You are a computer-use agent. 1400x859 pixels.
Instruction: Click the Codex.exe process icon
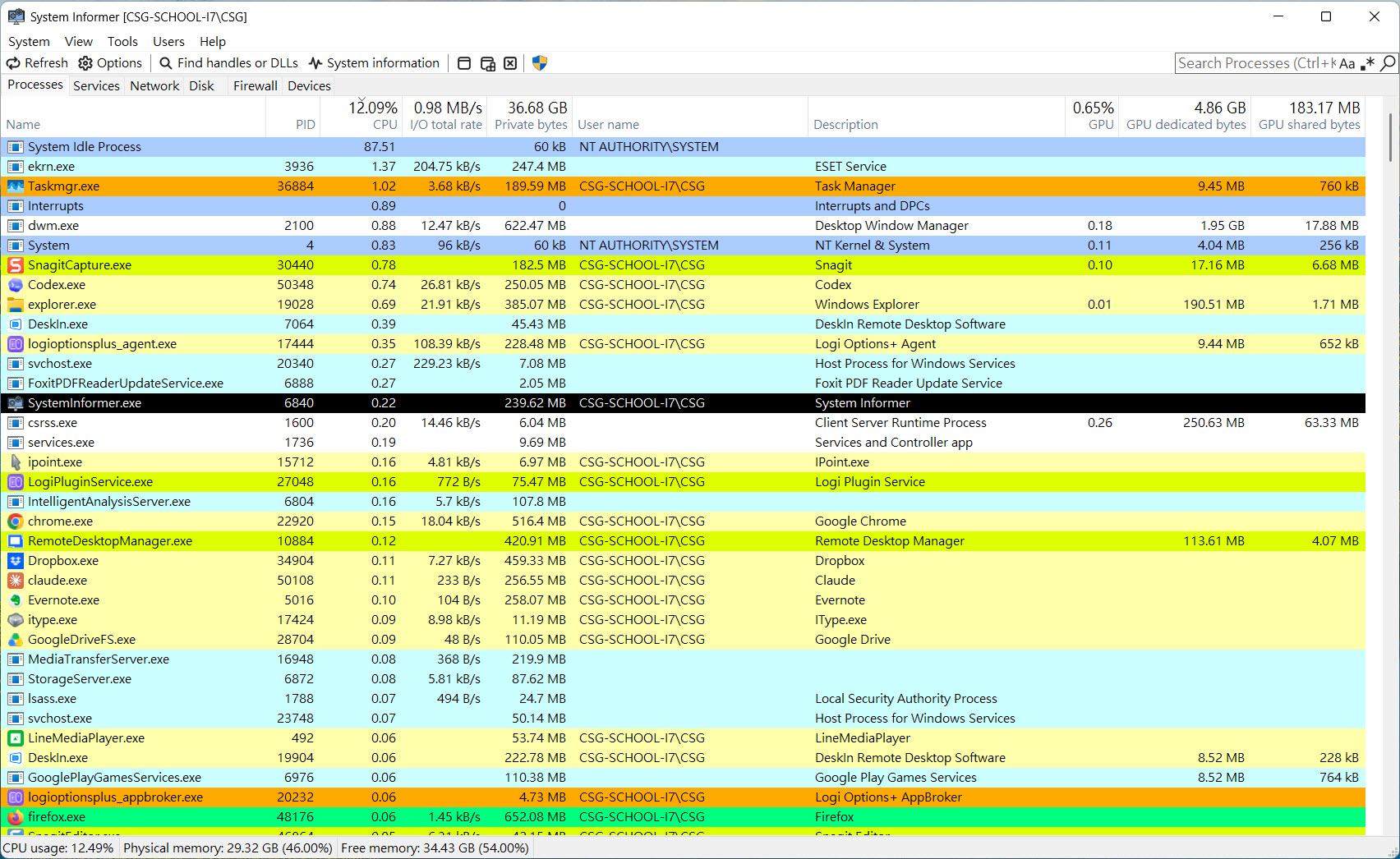pyautogui.click(x=15, y=285)
